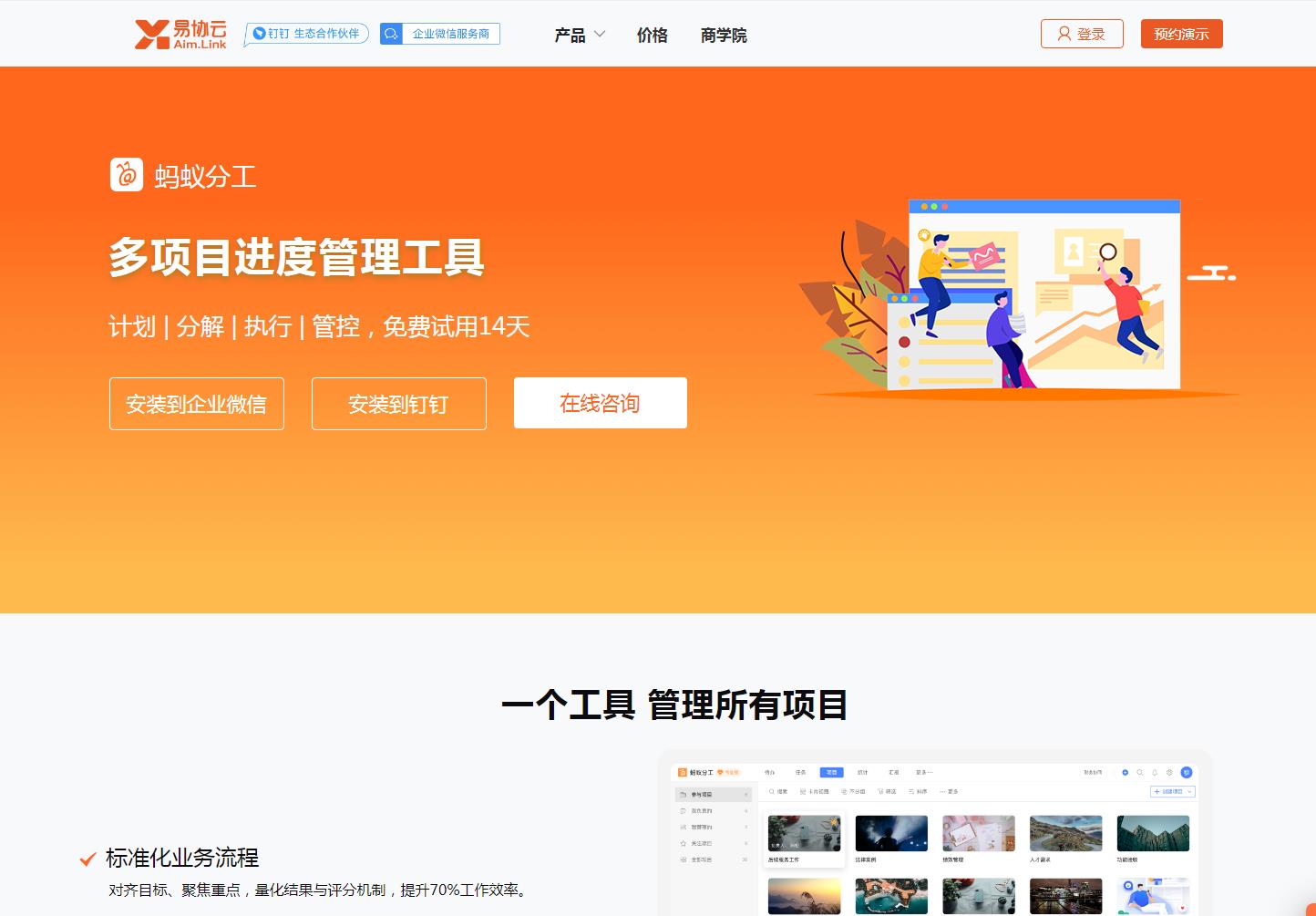The image size is (1316, 916).
Task: Toggle the 不分组 grouping option
Action: point(854,791)
